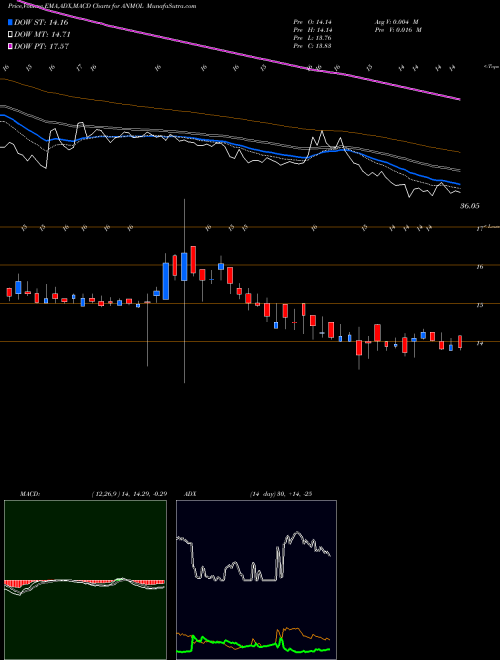Click the 15 price axis label
Viewport: 500px width, 660px height.
(x=479, y=305)
